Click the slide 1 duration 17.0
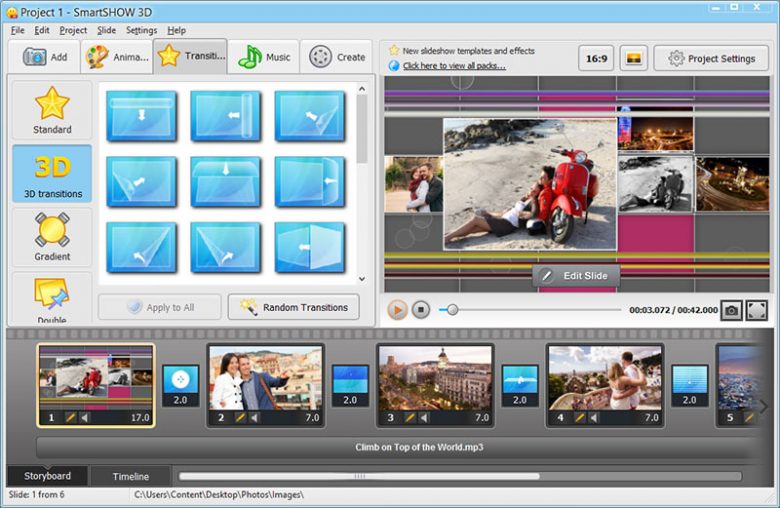Viewport: 780px width, 508px height. tap(140, 417)
